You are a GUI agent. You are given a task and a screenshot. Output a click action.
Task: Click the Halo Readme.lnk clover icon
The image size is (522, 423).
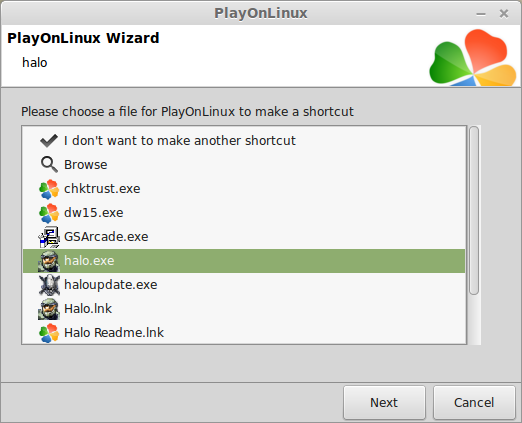[x=49, y=333]
